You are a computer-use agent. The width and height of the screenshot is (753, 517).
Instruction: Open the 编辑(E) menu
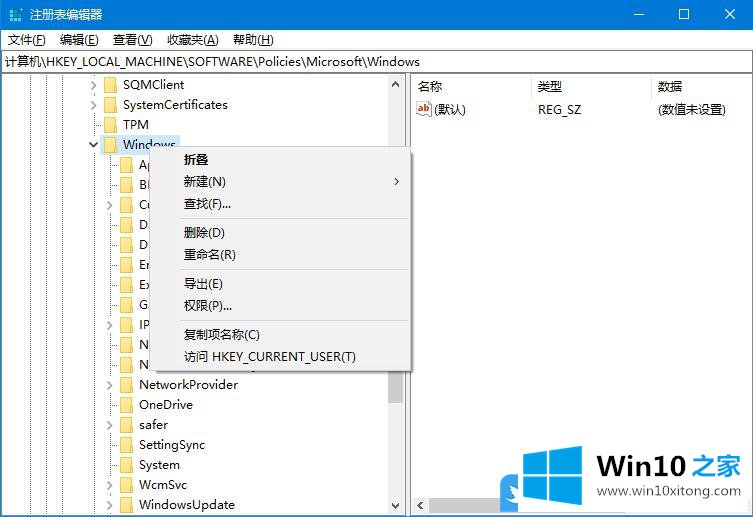tap(79, 40)
